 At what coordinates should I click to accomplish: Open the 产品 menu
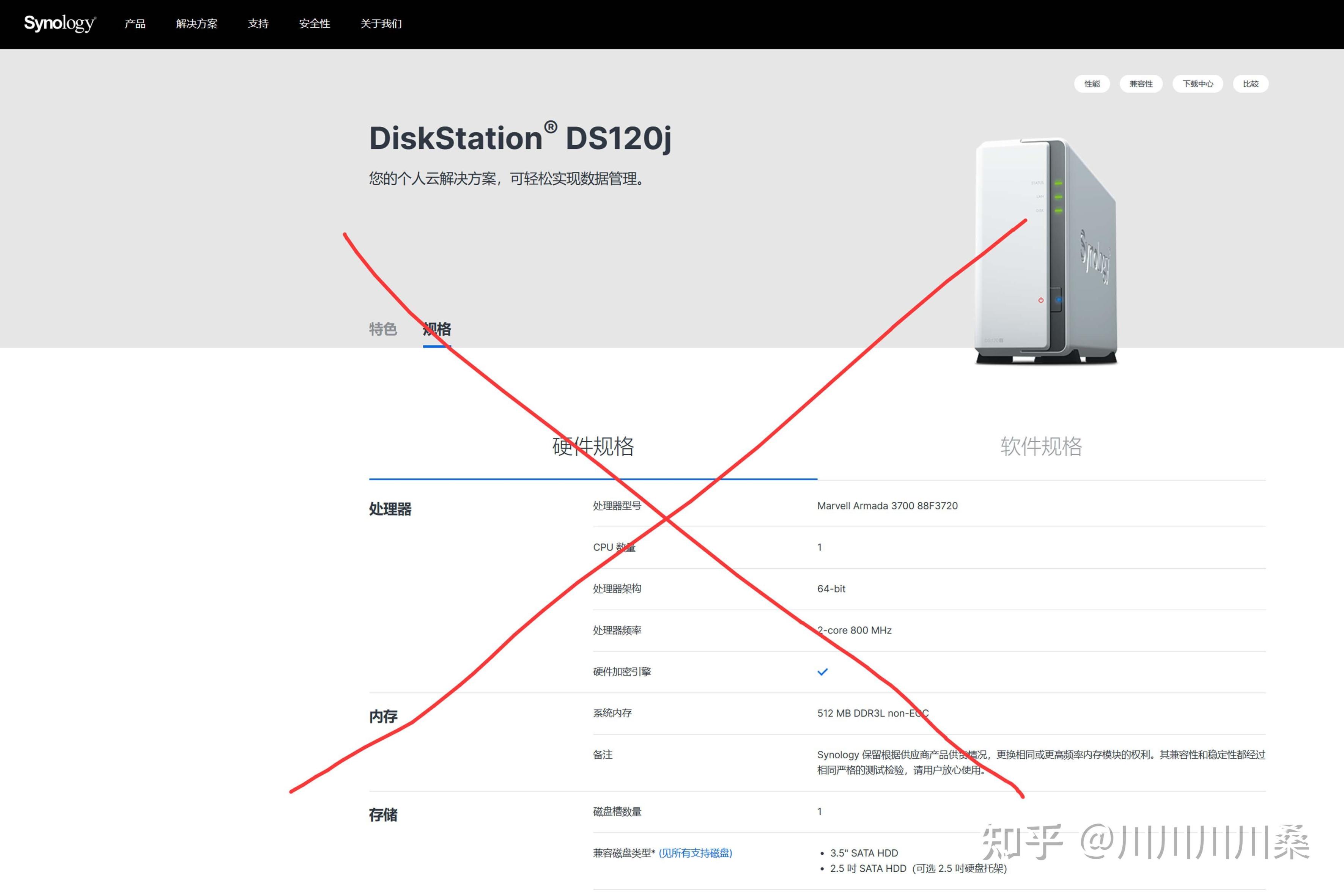[x=135, y=24]
